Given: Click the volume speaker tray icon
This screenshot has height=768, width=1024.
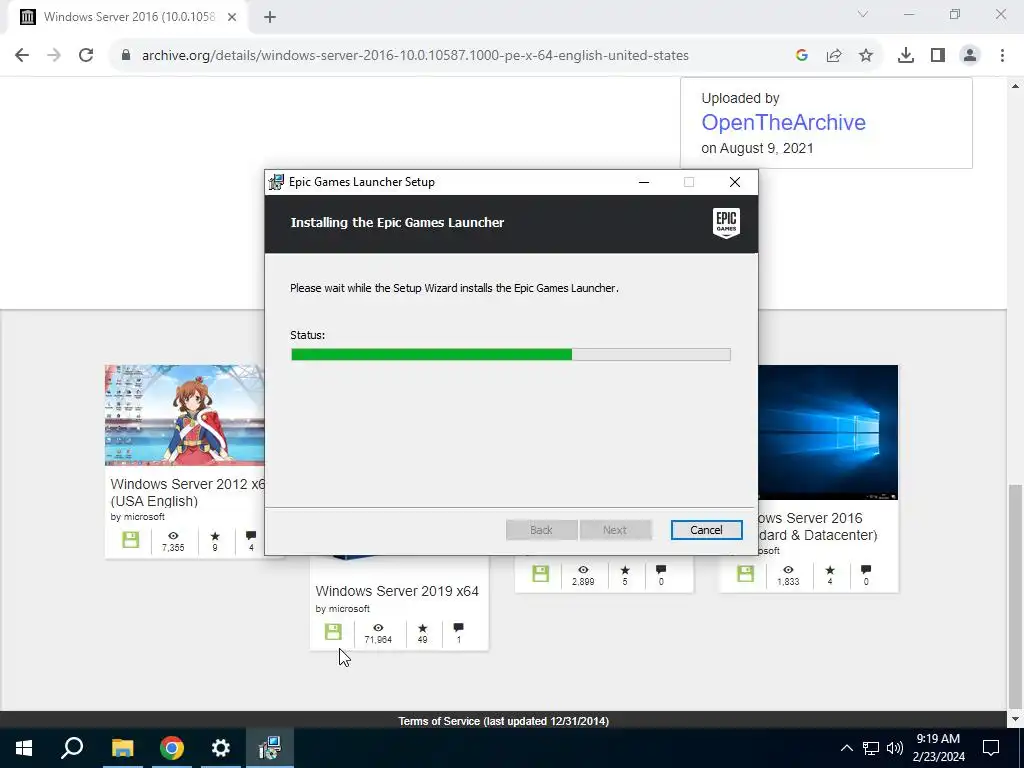Looking at the screenshot, I should pyautogui.click(x=895, y=748).
